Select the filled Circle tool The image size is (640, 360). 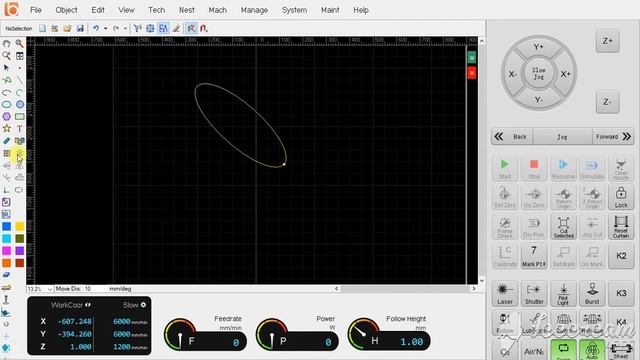click(20, 104)
